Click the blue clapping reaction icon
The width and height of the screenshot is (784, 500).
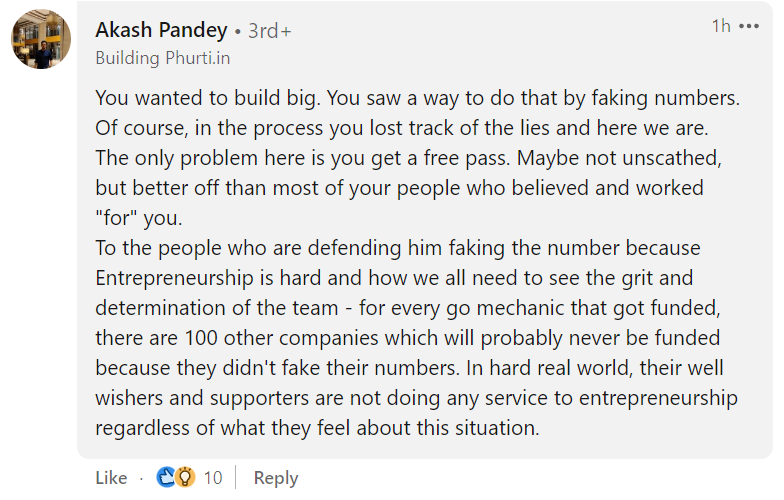(x=165, y=477)
